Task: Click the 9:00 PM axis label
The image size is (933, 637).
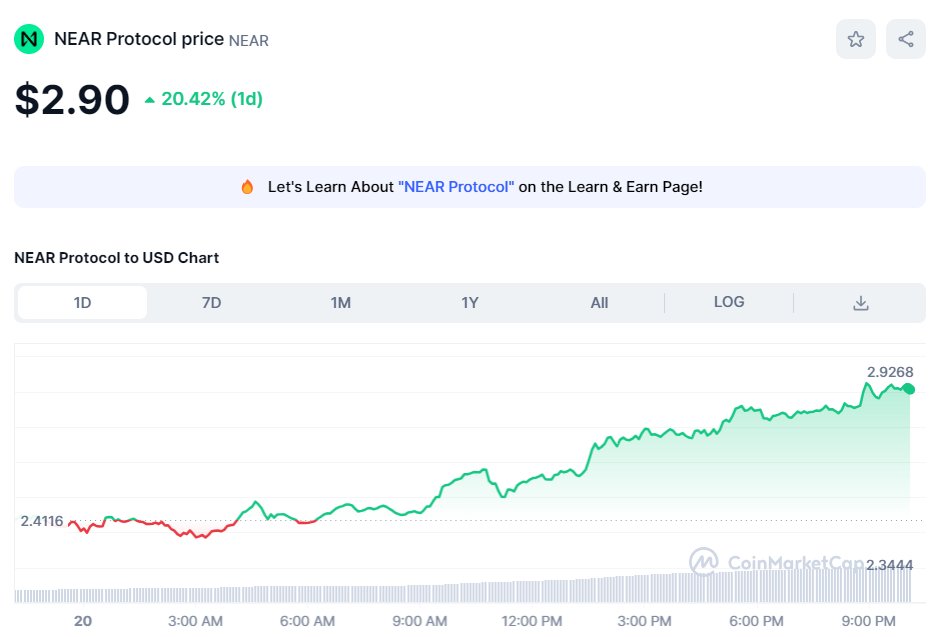Action: [868, 621]
